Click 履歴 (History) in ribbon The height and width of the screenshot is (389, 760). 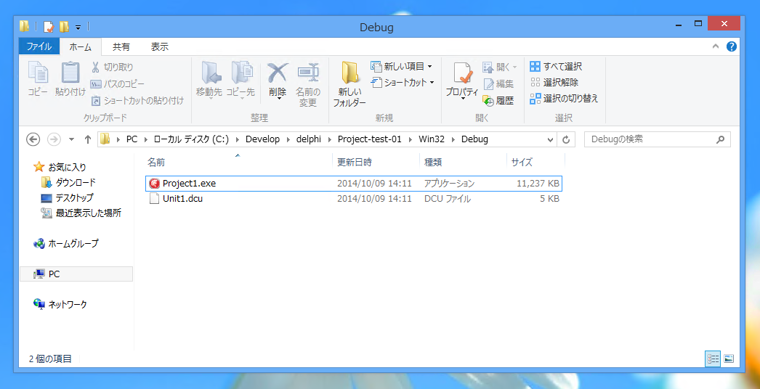[498, 101]
